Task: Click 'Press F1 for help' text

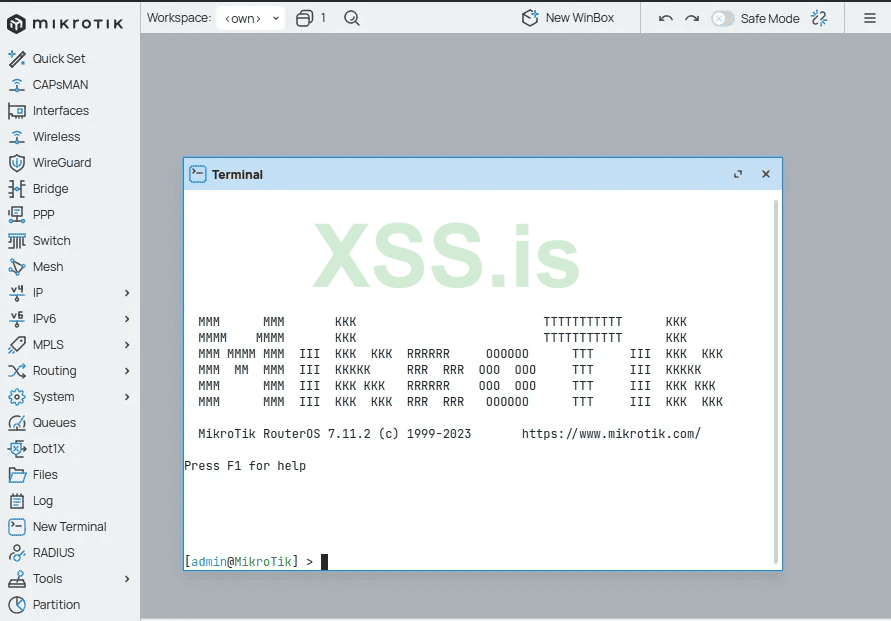Action: pos(245,466)
